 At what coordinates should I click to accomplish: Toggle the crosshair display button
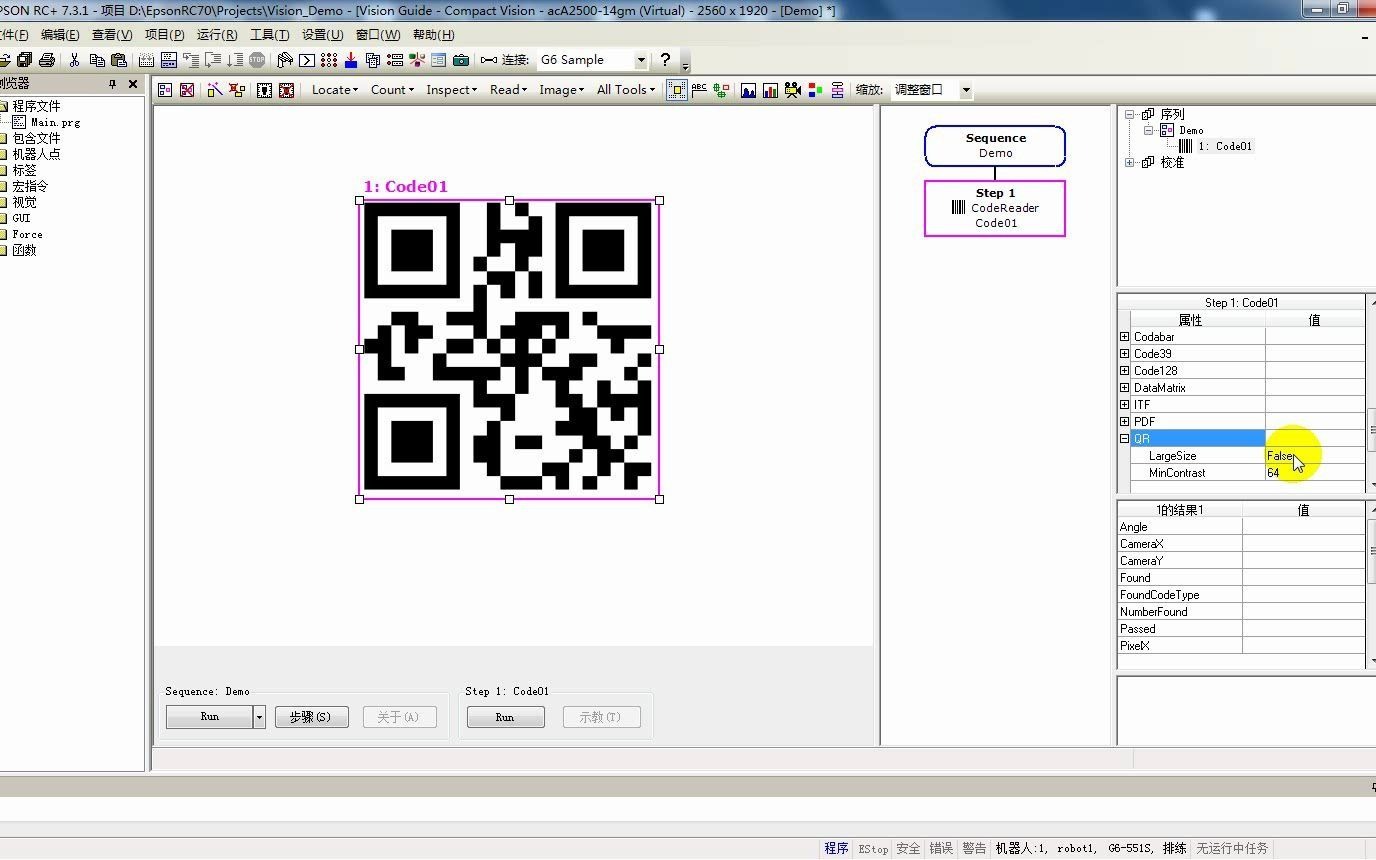pos(720,90)
